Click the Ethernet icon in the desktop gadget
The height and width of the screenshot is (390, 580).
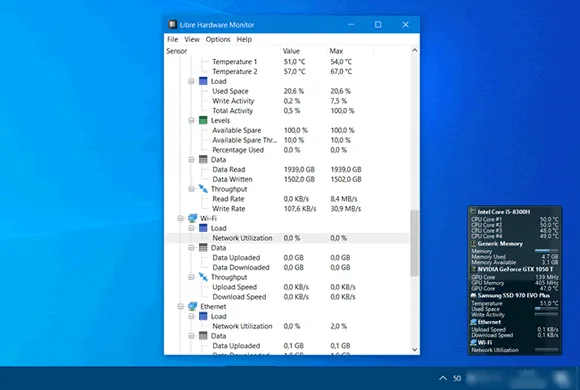[x=473, y=322]
